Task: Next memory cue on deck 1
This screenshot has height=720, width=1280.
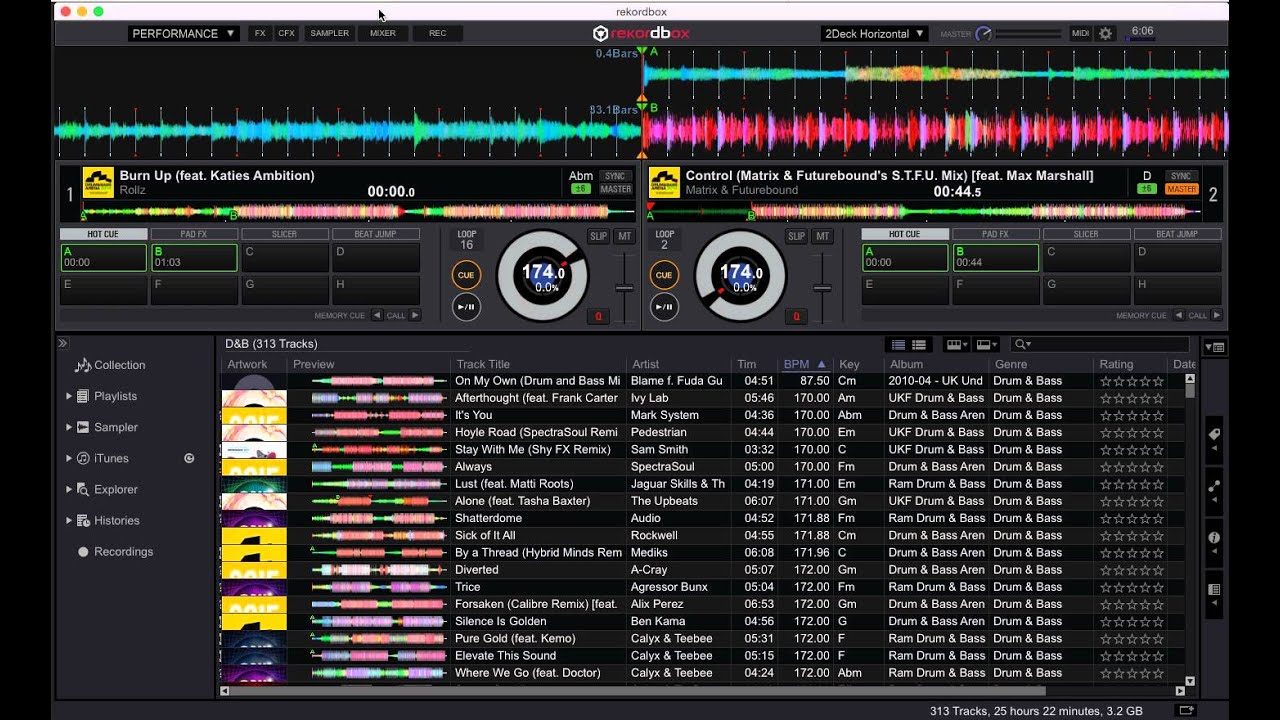Action: pyautogui.click(x=415, y=315)
